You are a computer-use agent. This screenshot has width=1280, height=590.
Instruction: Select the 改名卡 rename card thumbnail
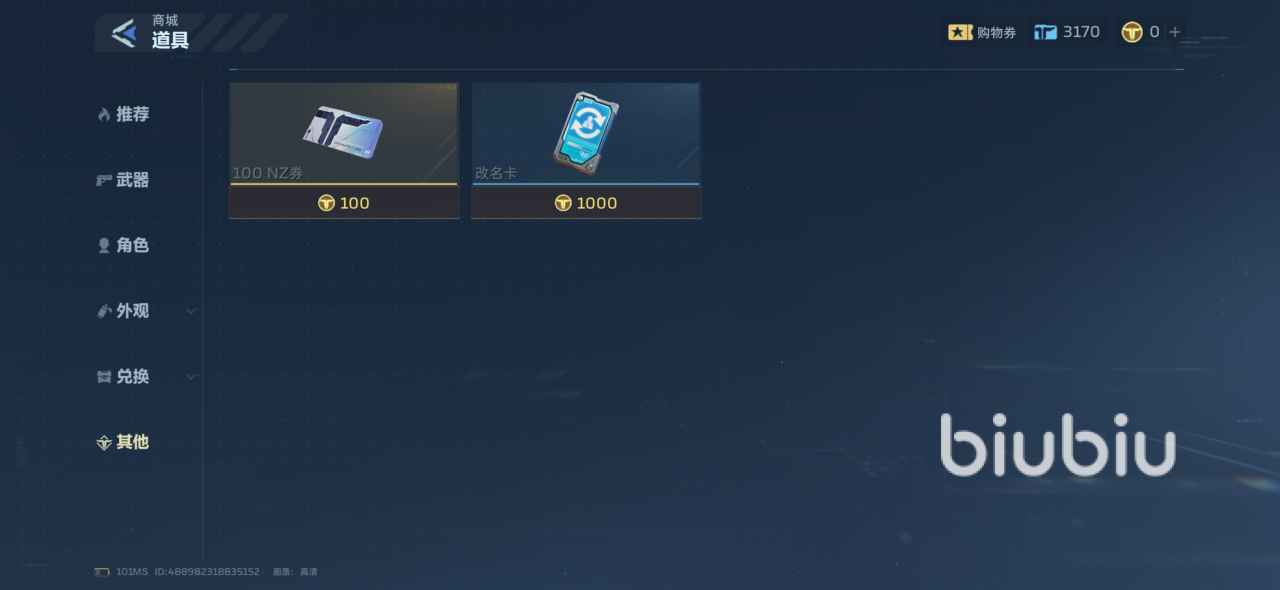click(586, 134)
